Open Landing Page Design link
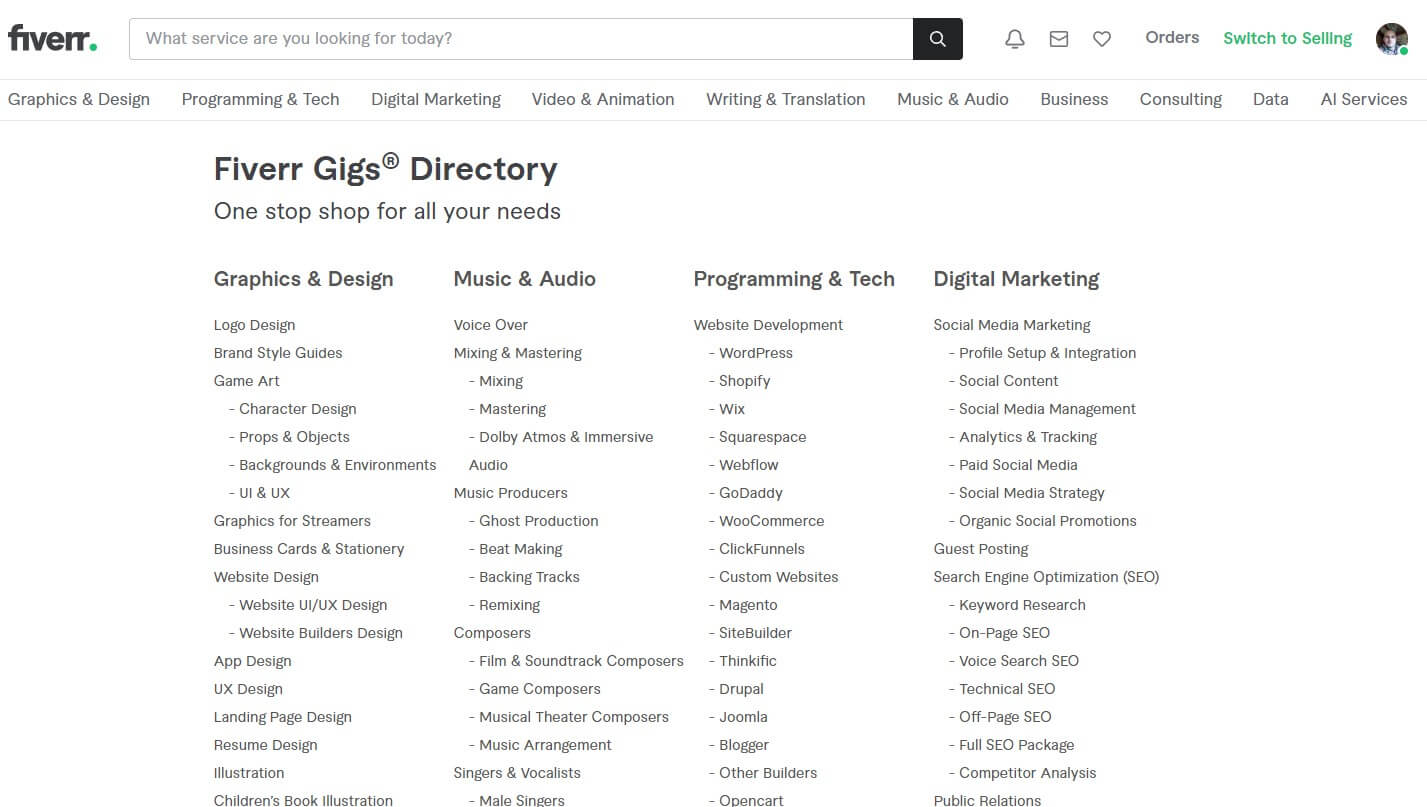The height and width of the screenshot is (807, 1427). click(x=283, y=717)
